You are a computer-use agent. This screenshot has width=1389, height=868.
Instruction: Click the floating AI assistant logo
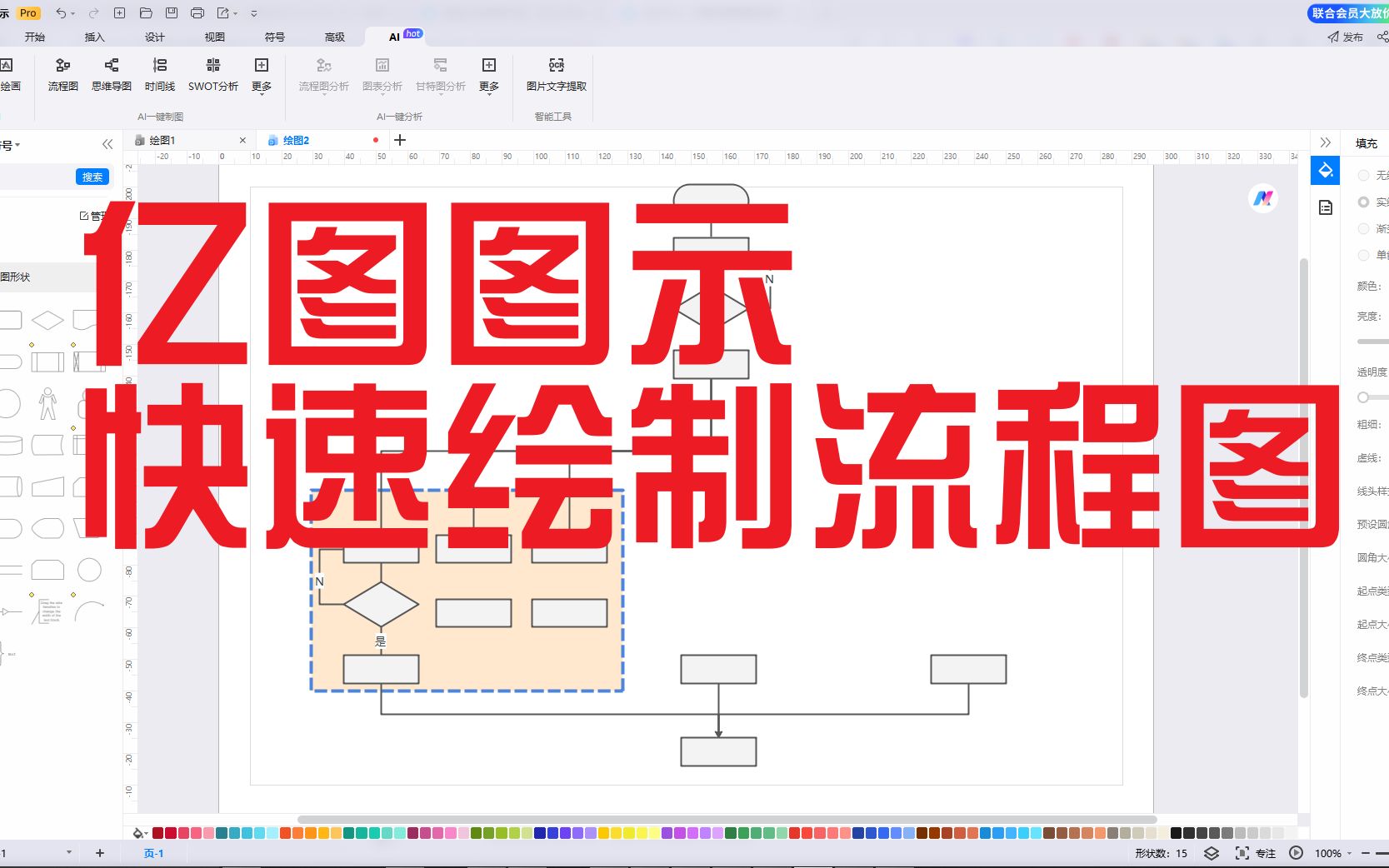[1263, 198]
